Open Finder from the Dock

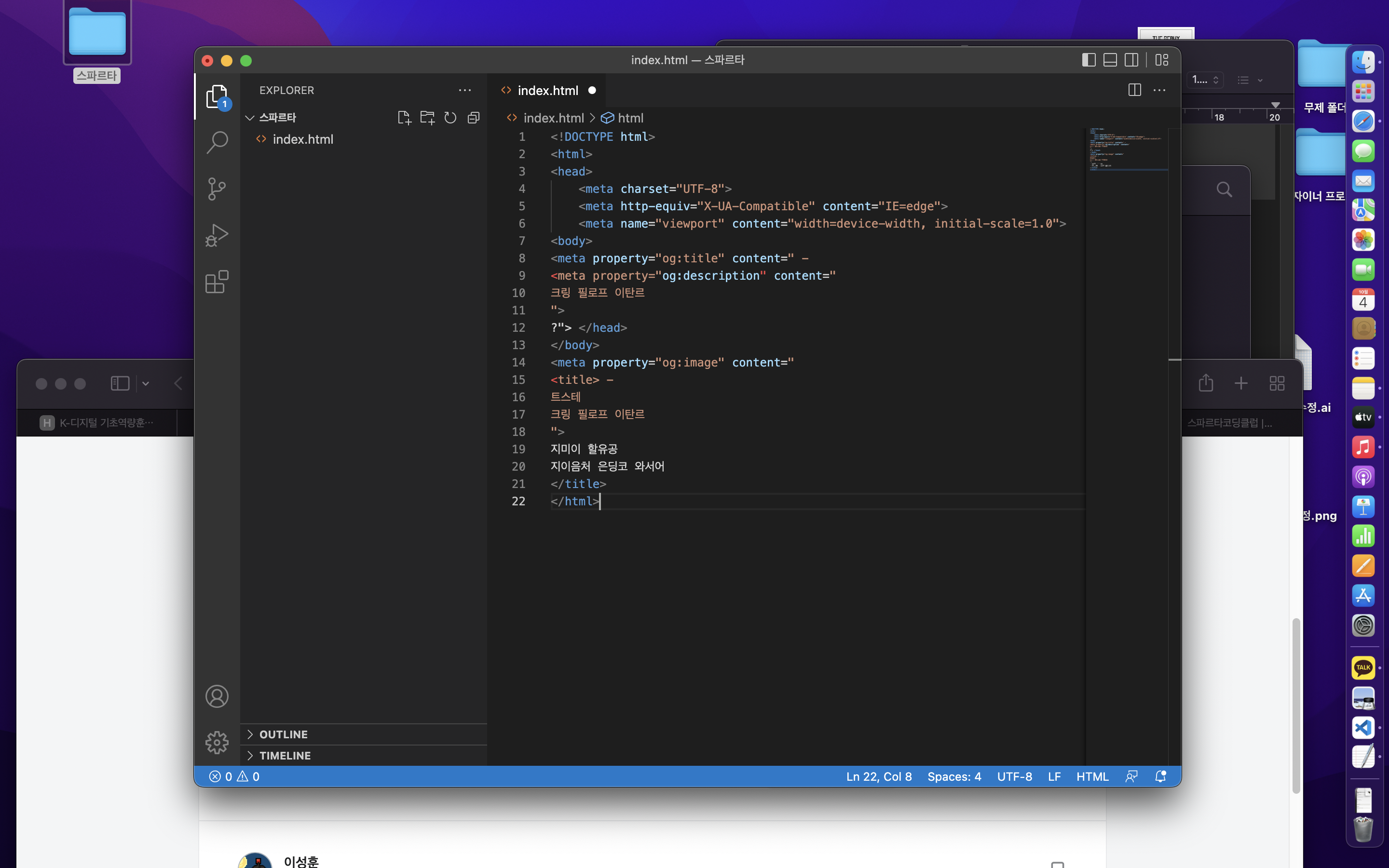1363,62
